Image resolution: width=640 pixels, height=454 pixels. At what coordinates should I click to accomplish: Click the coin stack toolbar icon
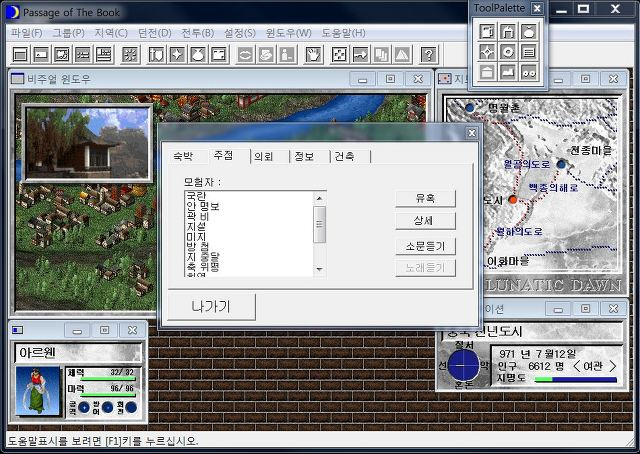pyautogui.click(x=266, y=54)
